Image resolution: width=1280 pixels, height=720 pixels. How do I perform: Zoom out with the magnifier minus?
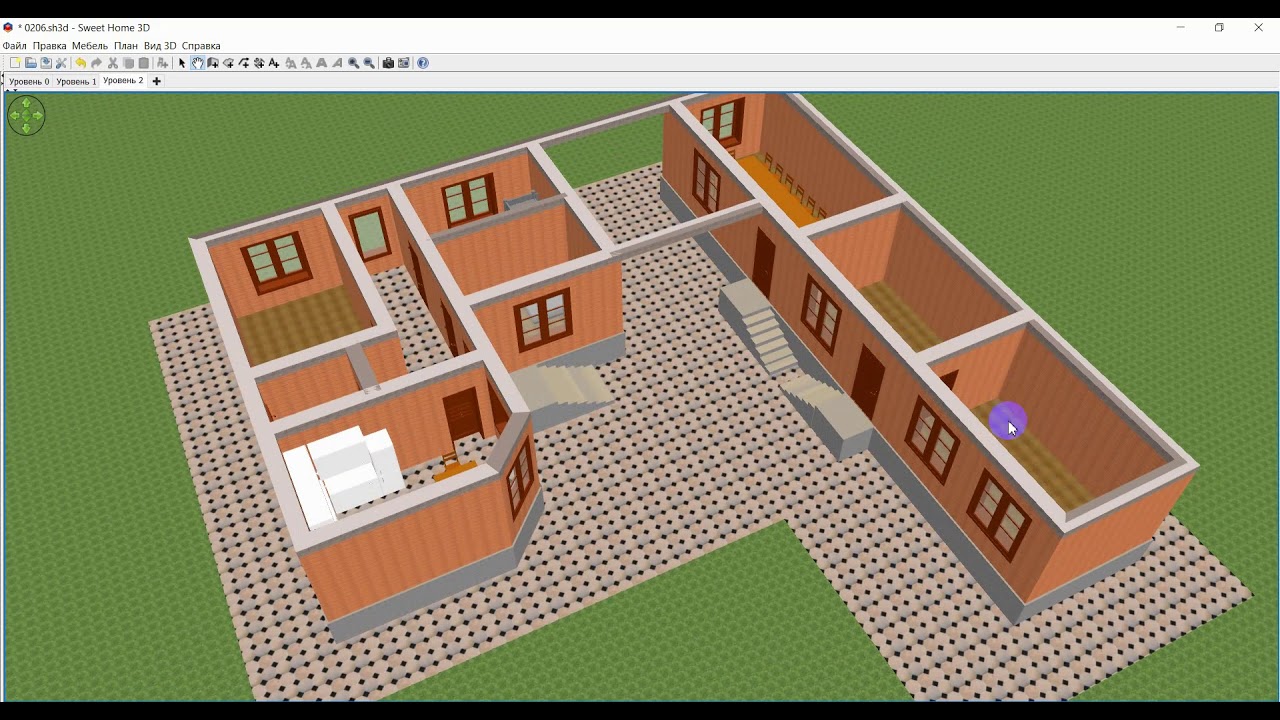[369, 63]
